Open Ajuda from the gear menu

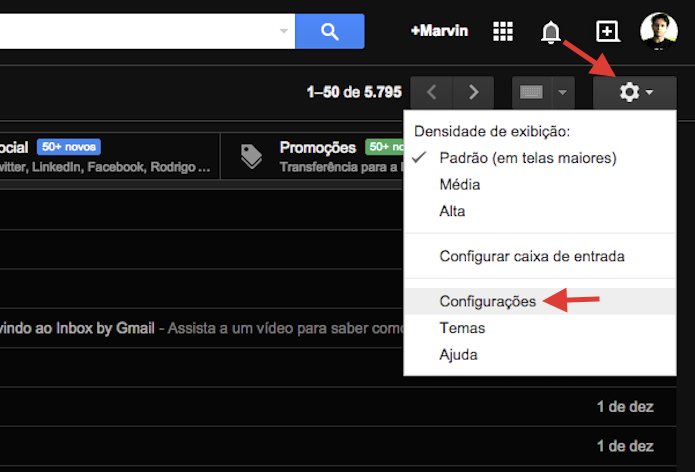coord(540,355)
